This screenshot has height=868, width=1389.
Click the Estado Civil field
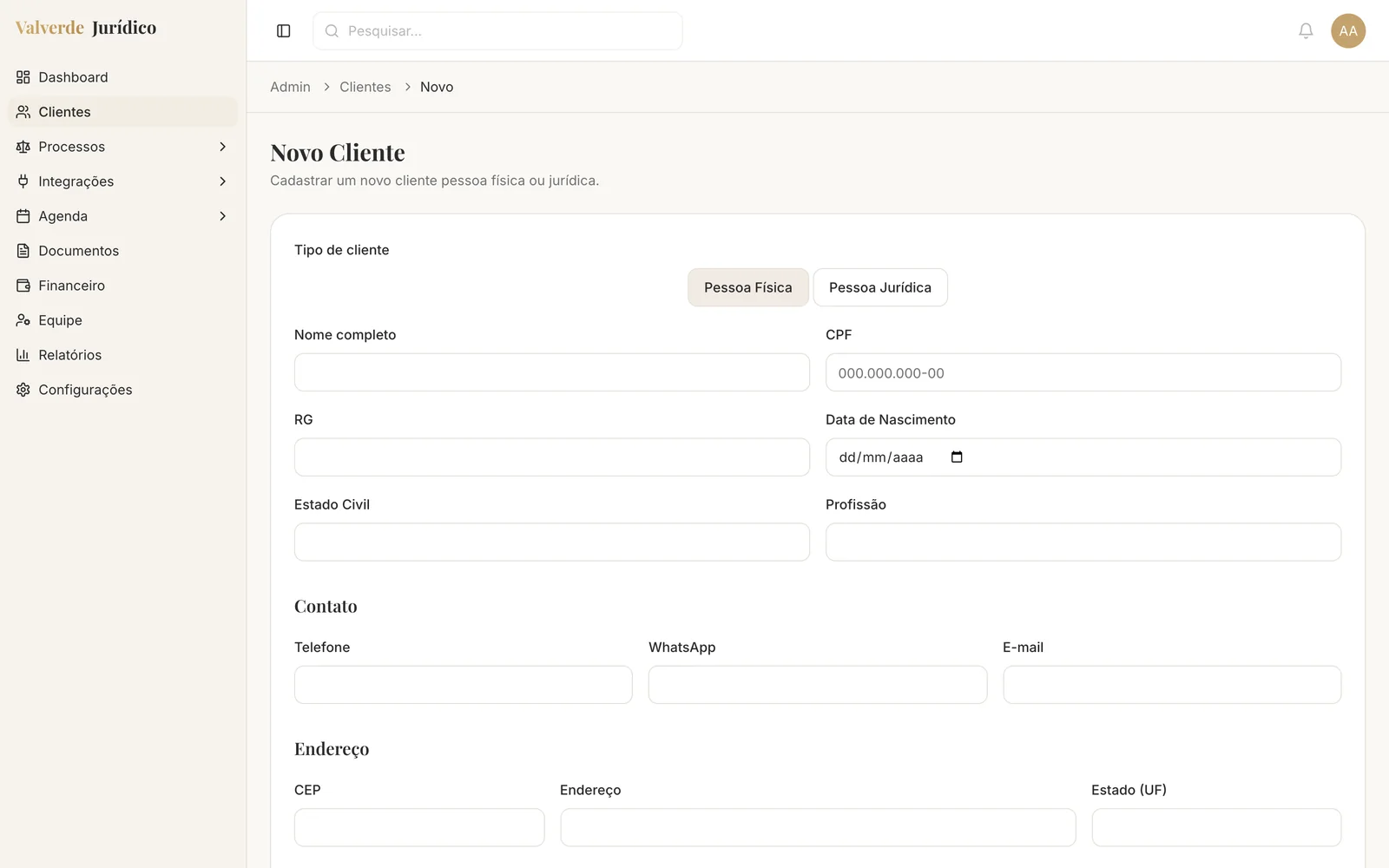click(x=552, y=542)
